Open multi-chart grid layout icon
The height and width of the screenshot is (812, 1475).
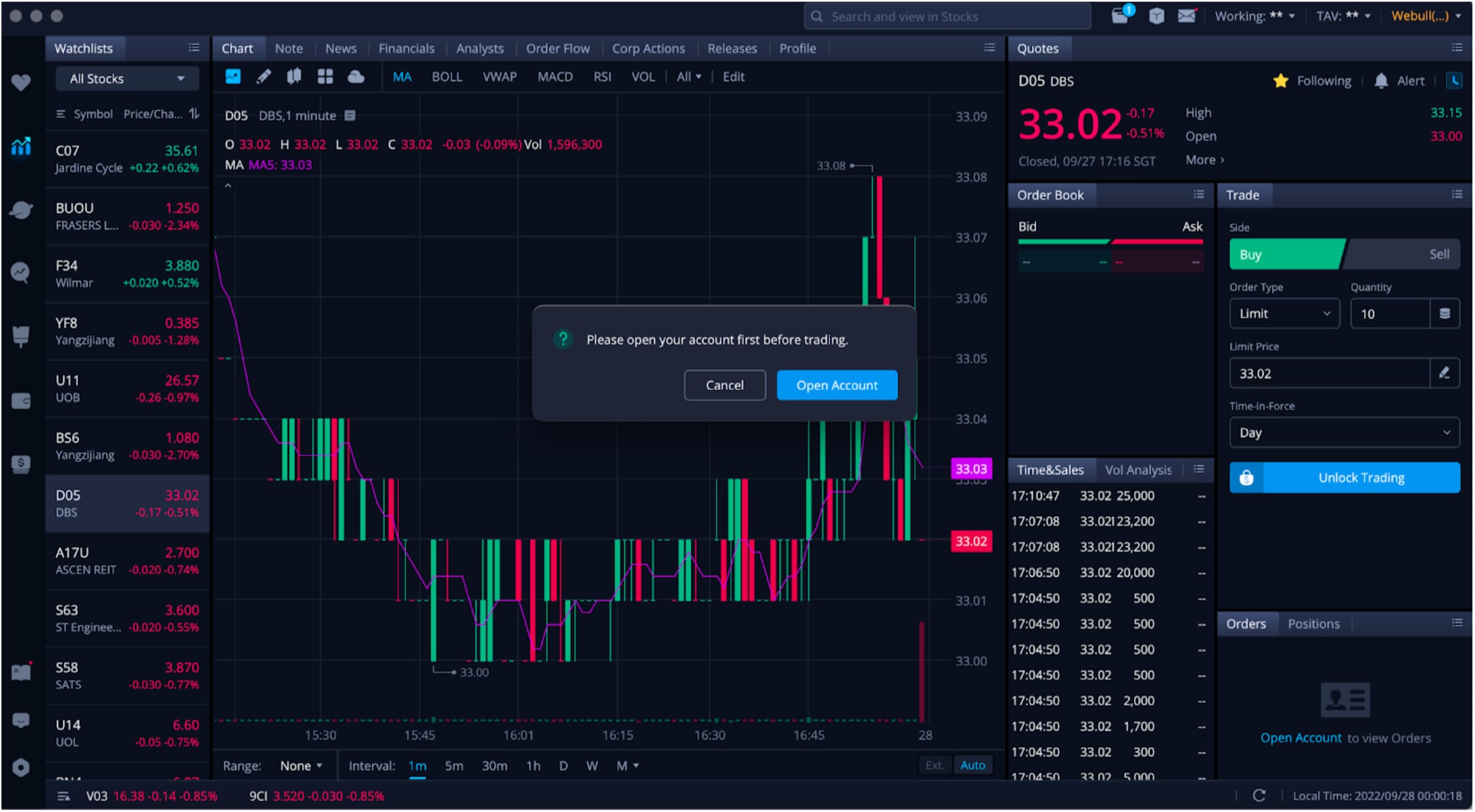(325, 77)
